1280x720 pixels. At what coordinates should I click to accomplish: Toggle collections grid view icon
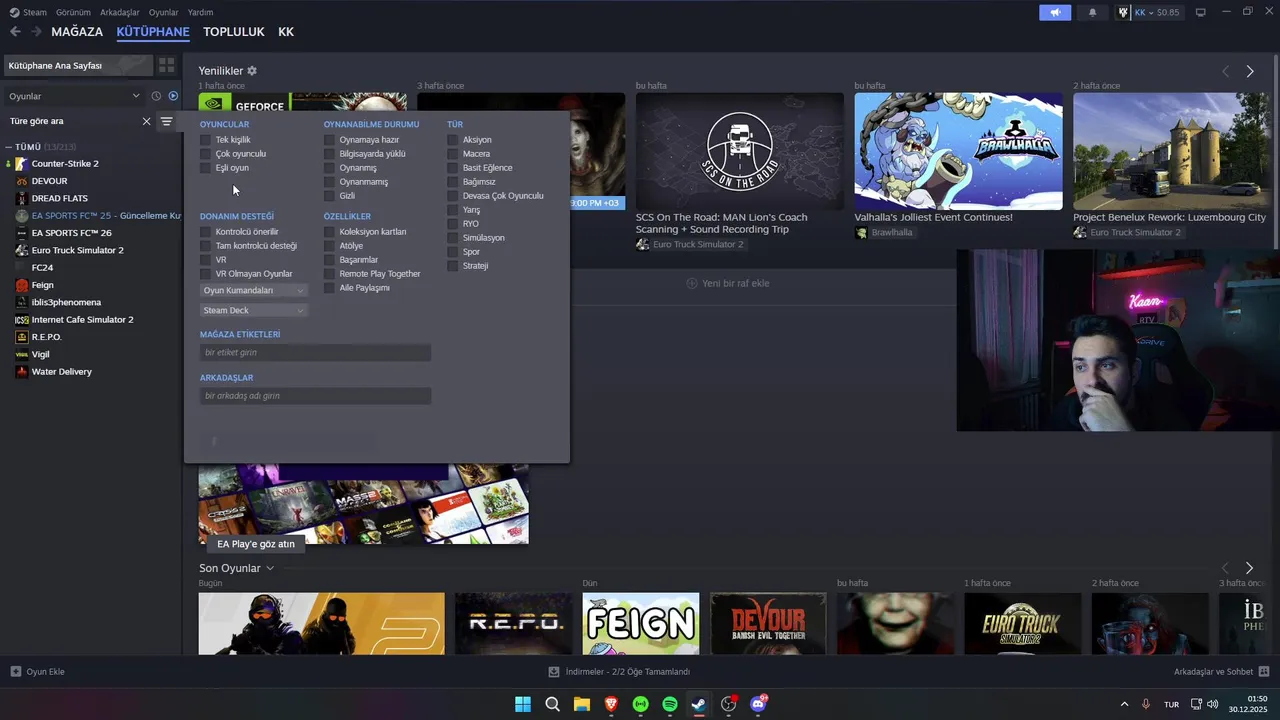(x=166, y=65)
